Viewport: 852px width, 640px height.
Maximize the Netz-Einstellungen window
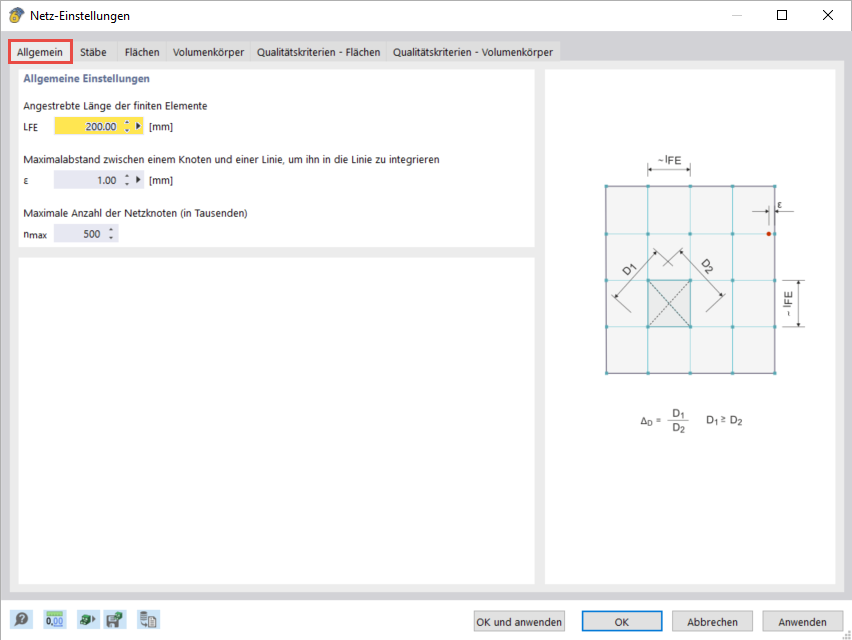(x=782, y=15)
